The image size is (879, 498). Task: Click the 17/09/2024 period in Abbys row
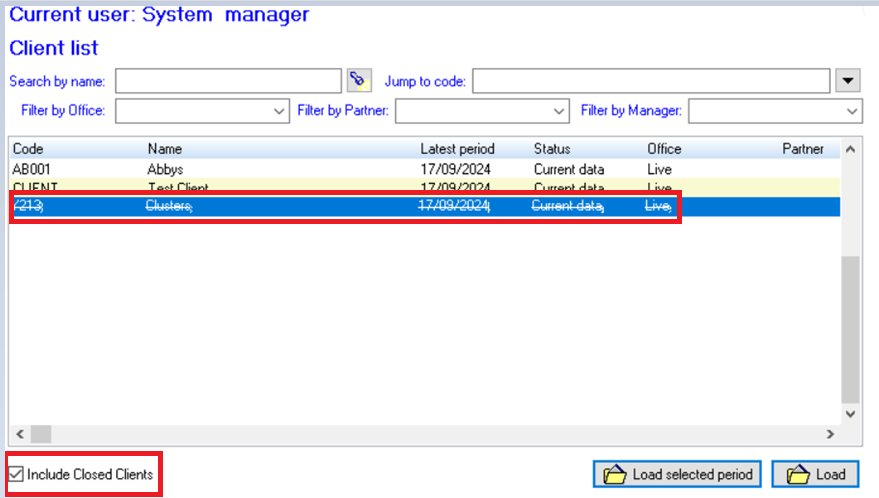click(x=455, y=169)
